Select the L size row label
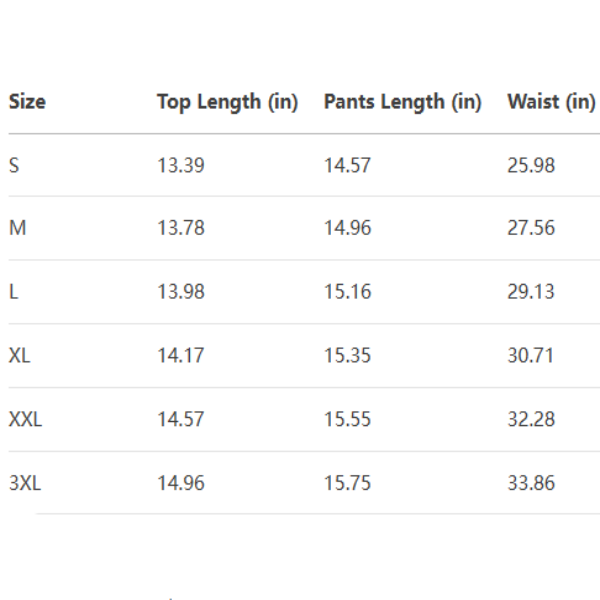Viewport: 600px width, 600px height. (14, 292)
